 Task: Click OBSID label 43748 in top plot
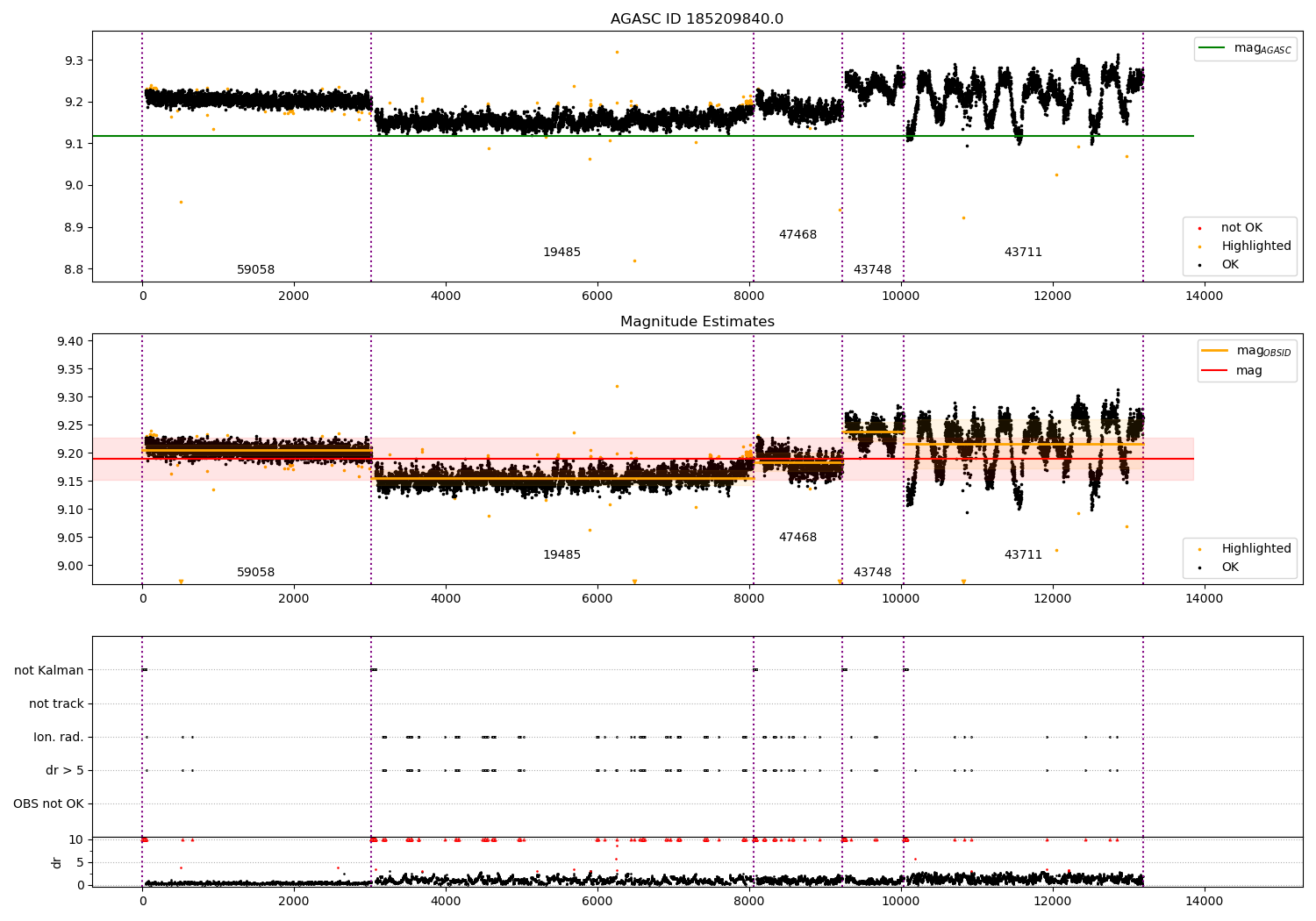872,270
